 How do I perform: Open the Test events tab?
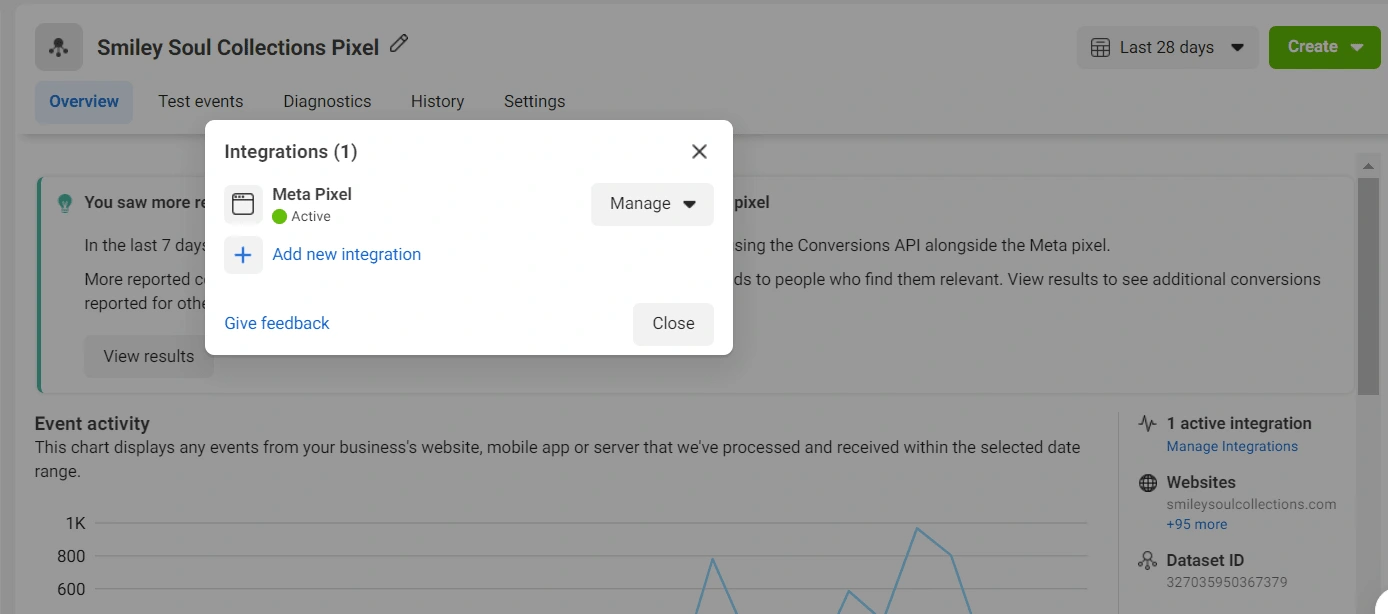point(200,102)
